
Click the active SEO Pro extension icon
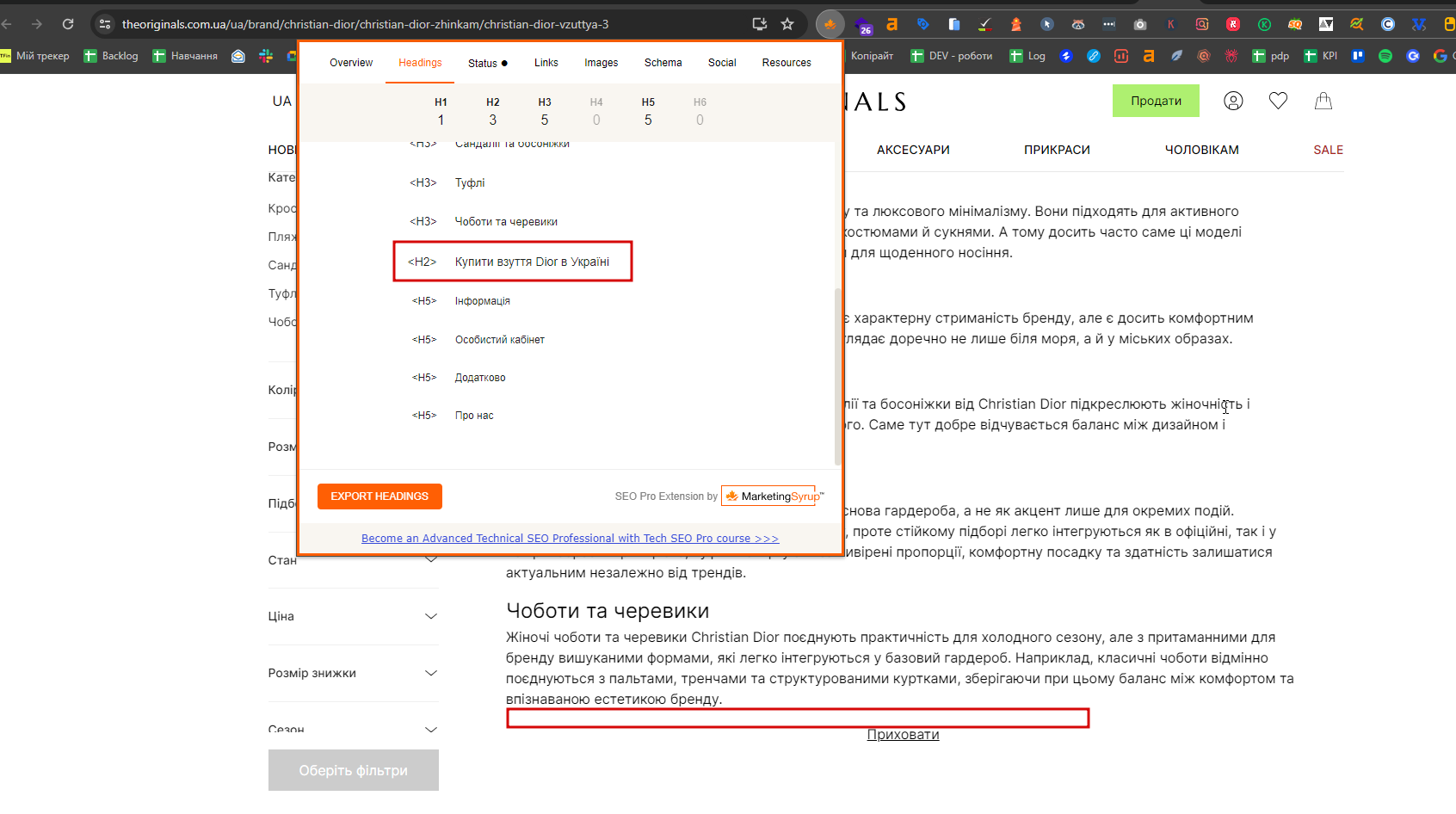pyautogui.click(x=830, y=24)
